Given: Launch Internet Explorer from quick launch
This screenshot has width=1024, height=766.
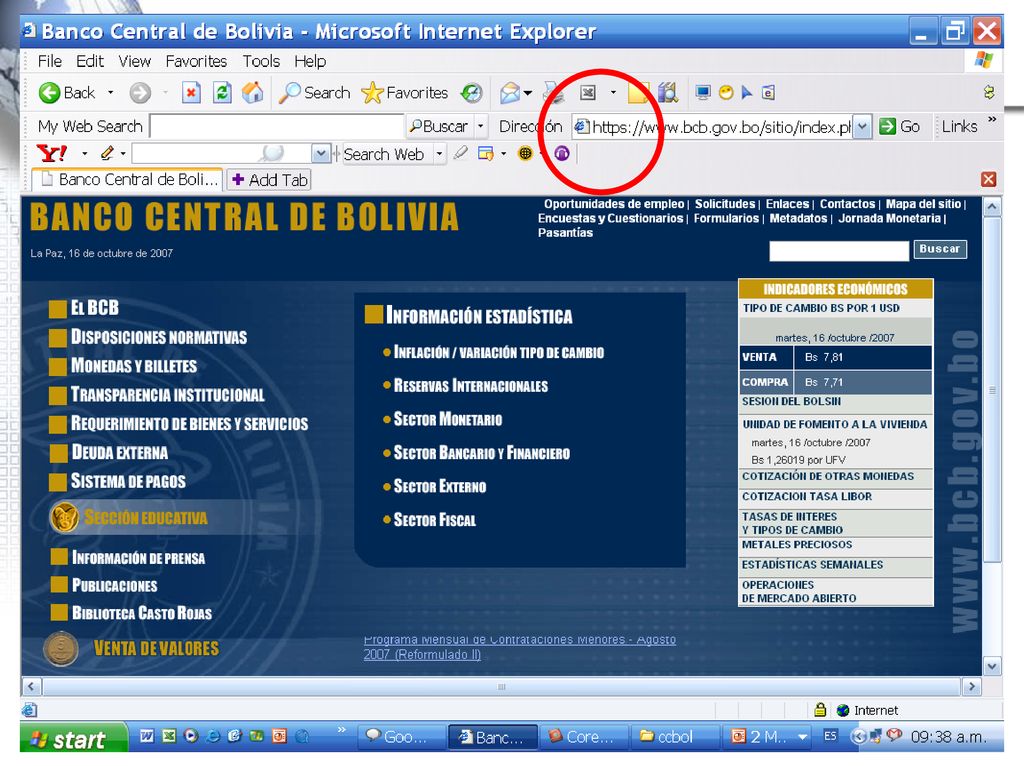Looking at the screenshot, I should coord(213,736).
